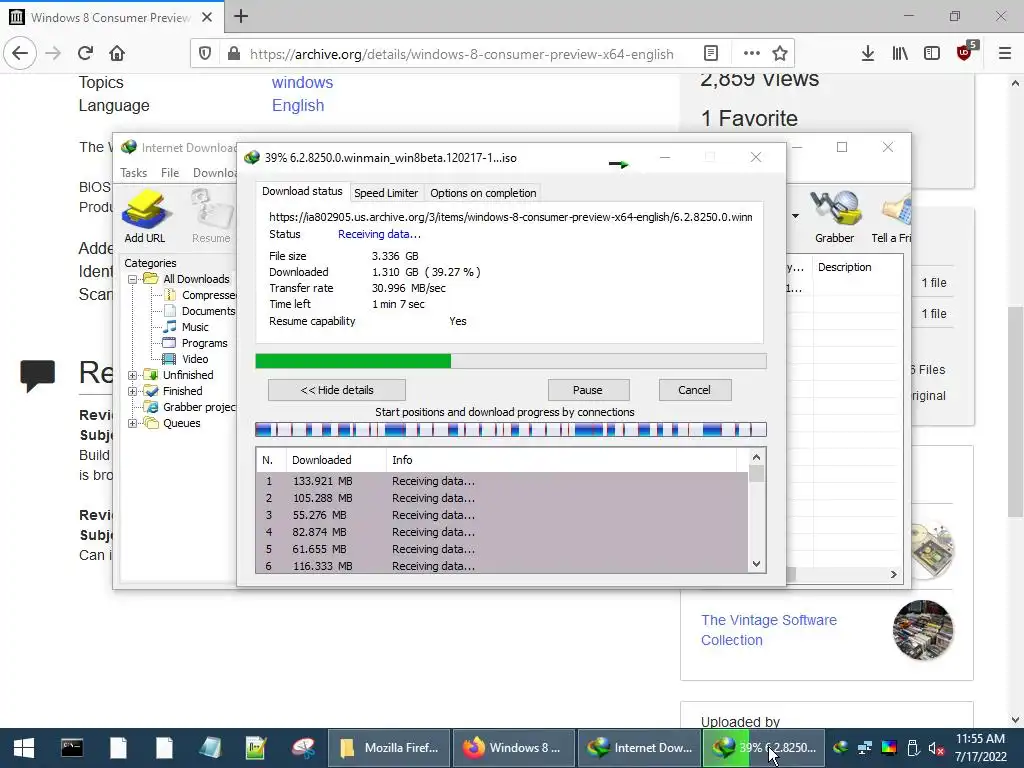Switch to the Speed Limiter tab
The width and height of the screenshot is (1024, 768).
[386, 193]
